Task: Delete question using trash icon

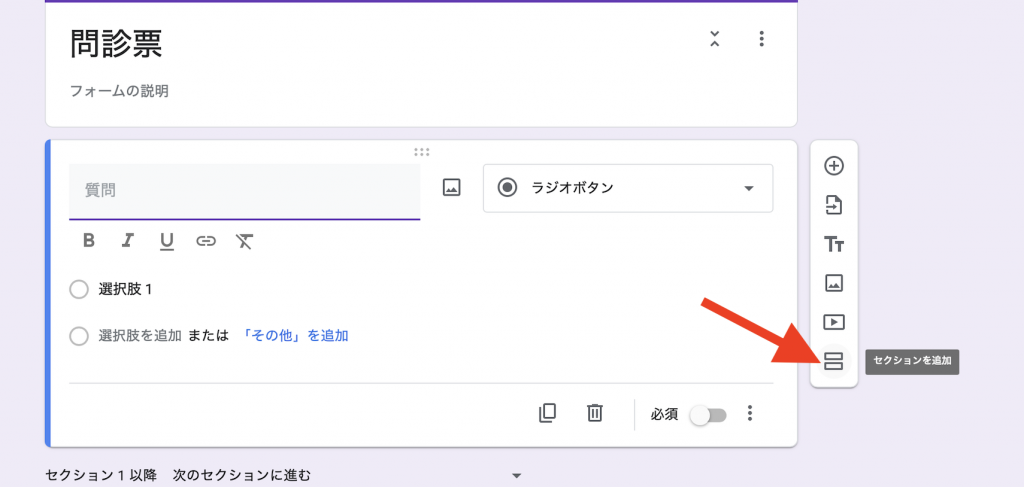Action: [595, 413]
